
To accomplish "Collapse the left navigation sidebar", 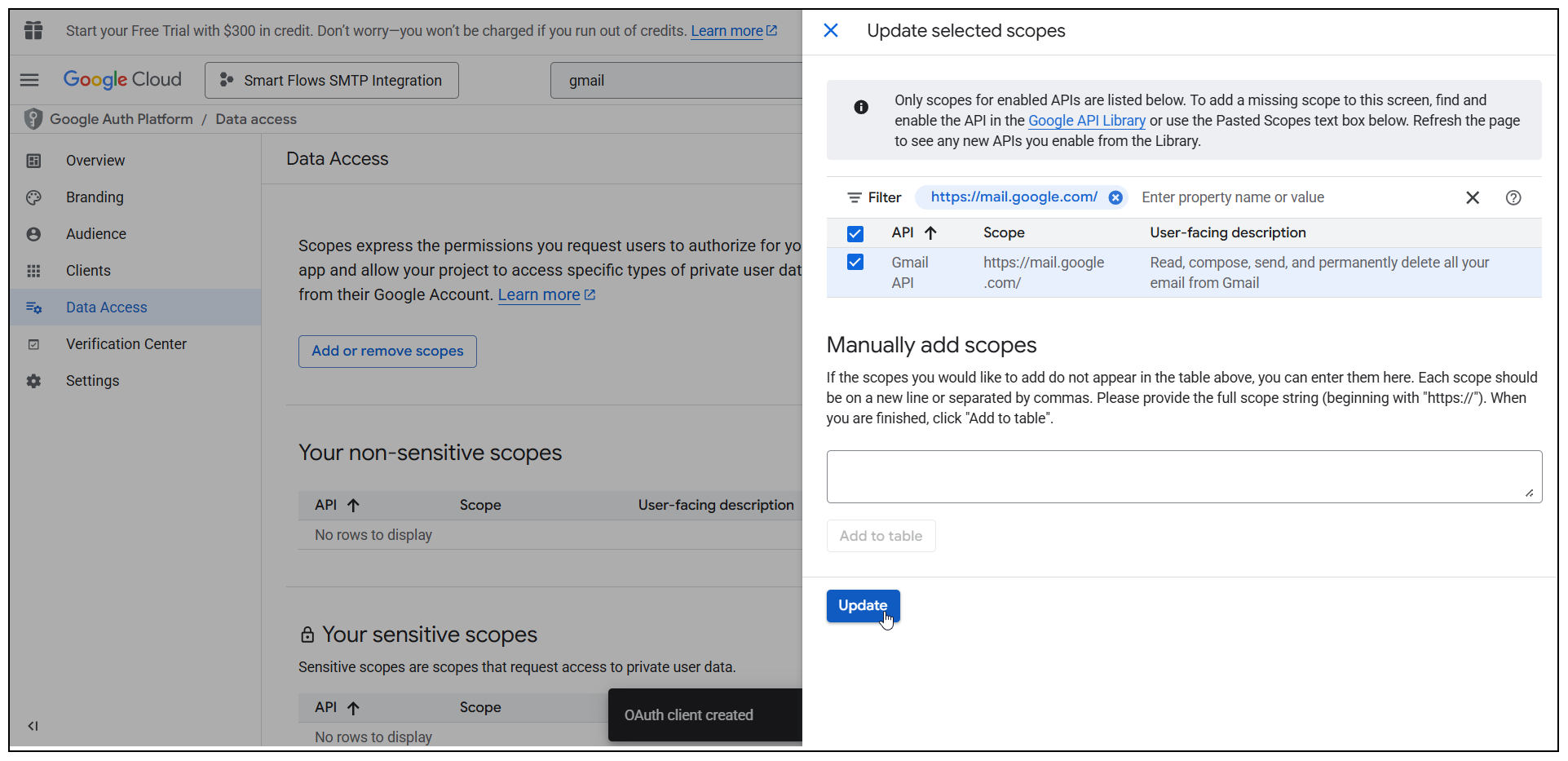I will tap(33, 726).
